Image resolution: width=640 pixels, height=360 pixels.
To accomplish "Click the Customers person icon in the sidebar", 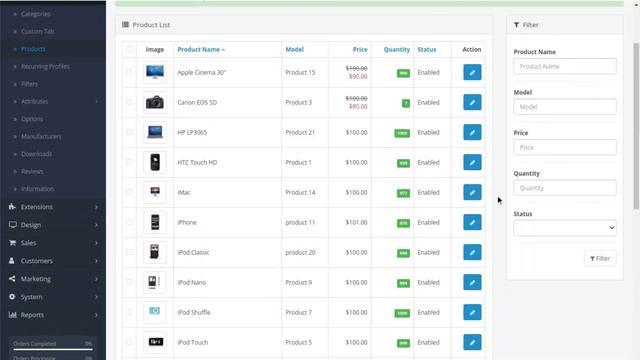I will [12, 261].
